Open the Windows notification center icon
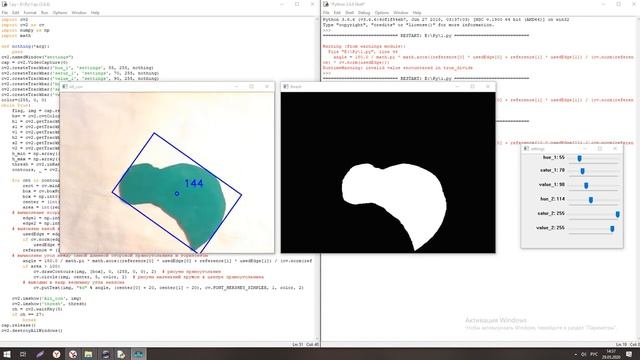Viewport: 640px width, 360px height. (629, 354)
